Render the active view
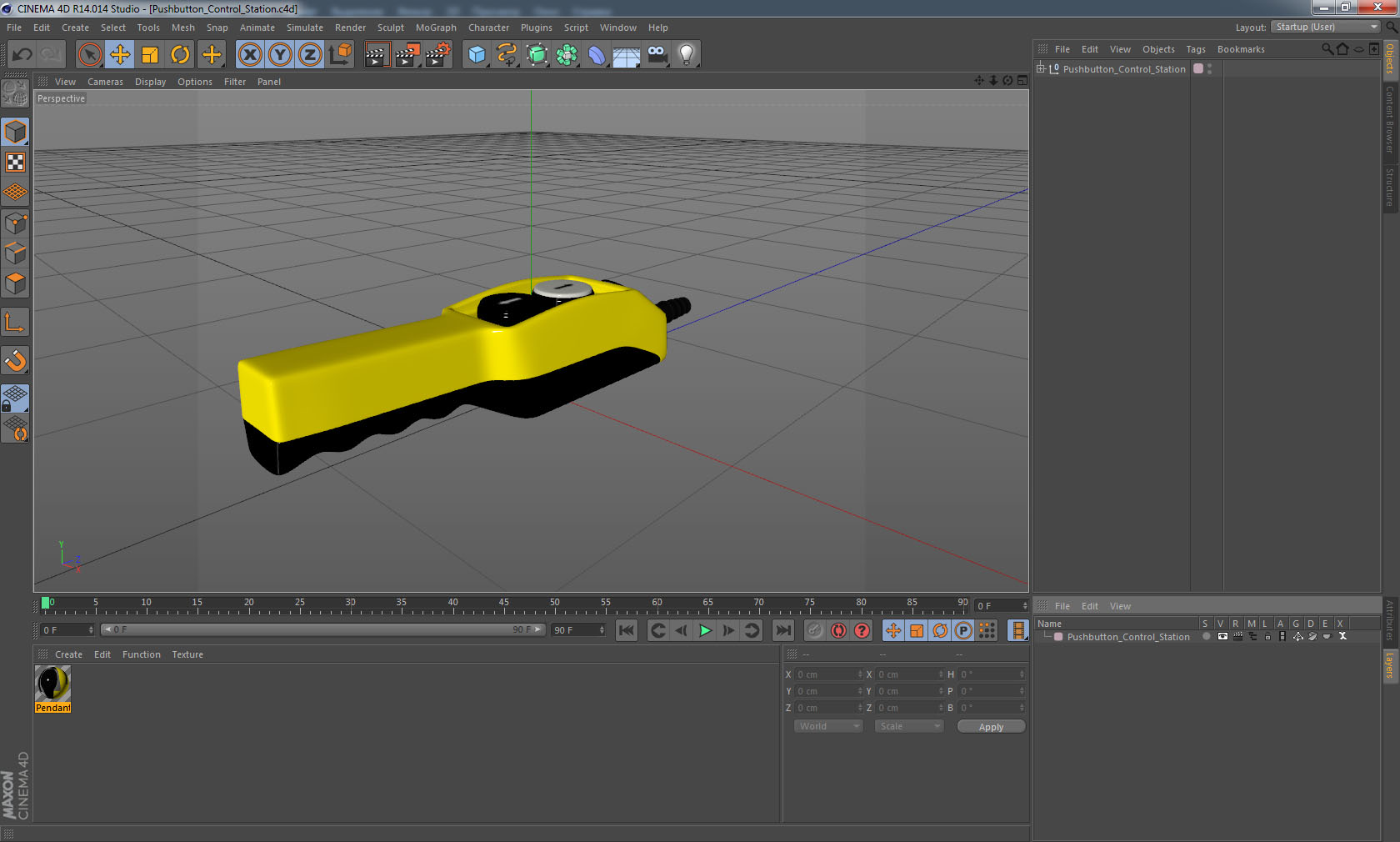The height and width of the screenshot is (842, 1400). click(377, 55)
